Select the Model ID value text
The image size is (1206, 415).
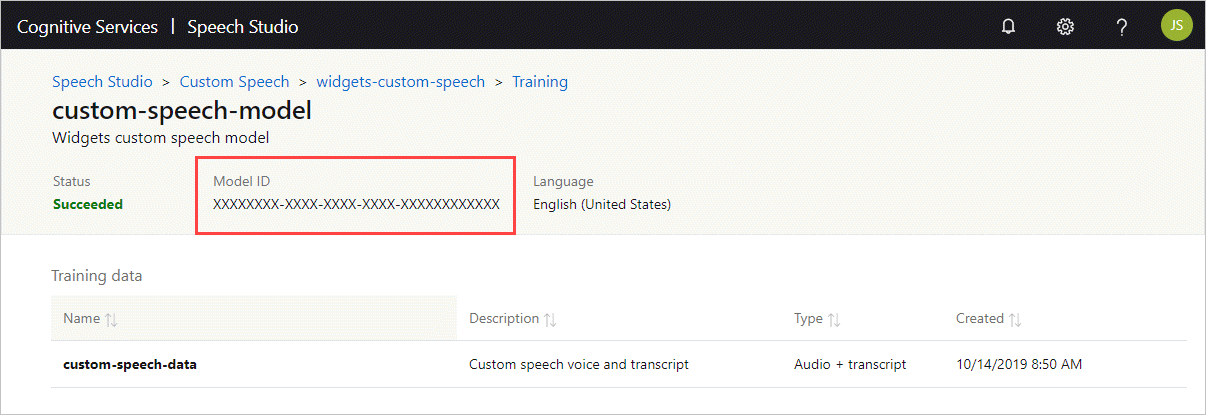coord(356,205)
